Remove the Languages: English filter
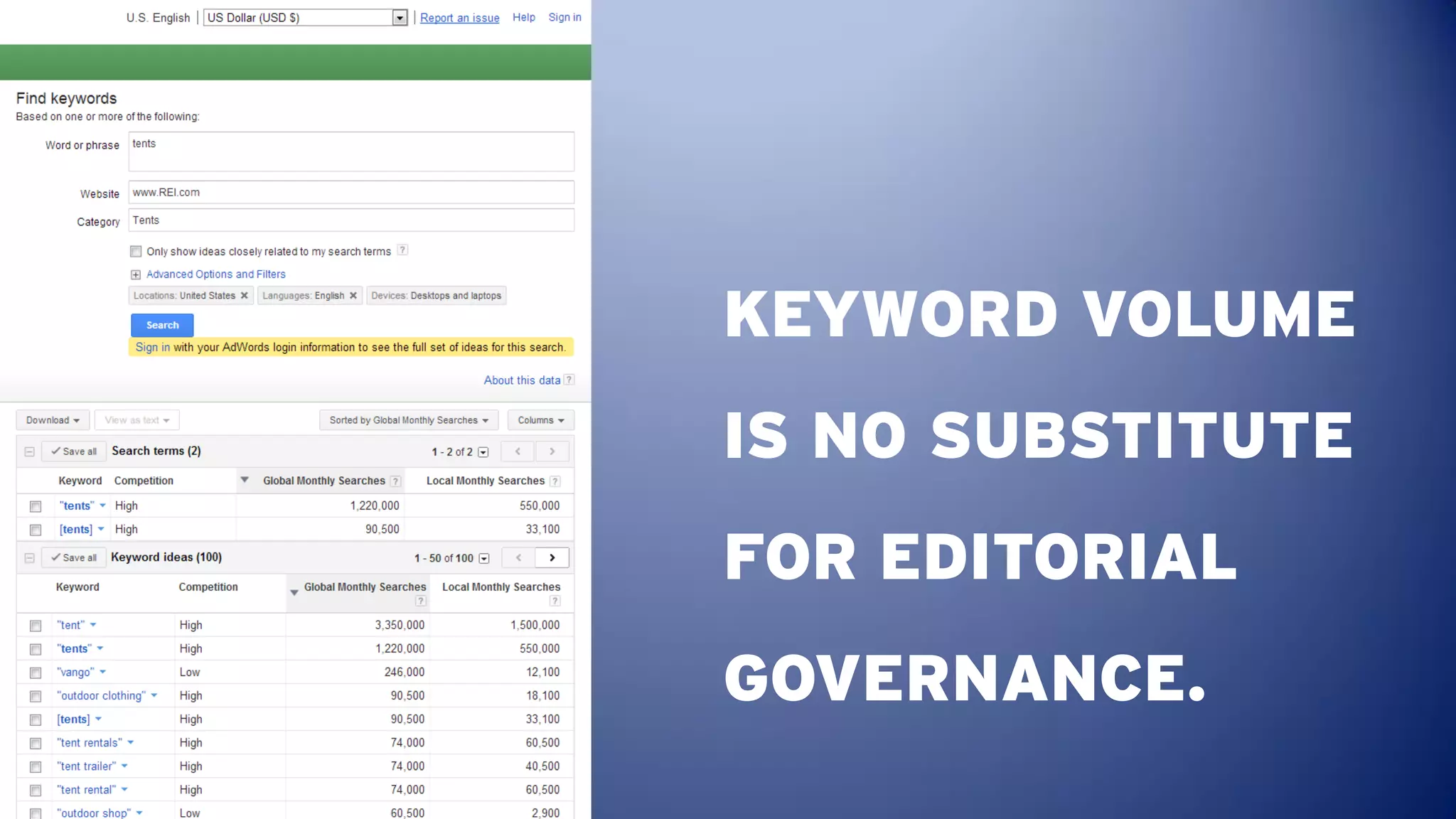1456x819 pixels. pyautogui.click(x=353, y=296)
